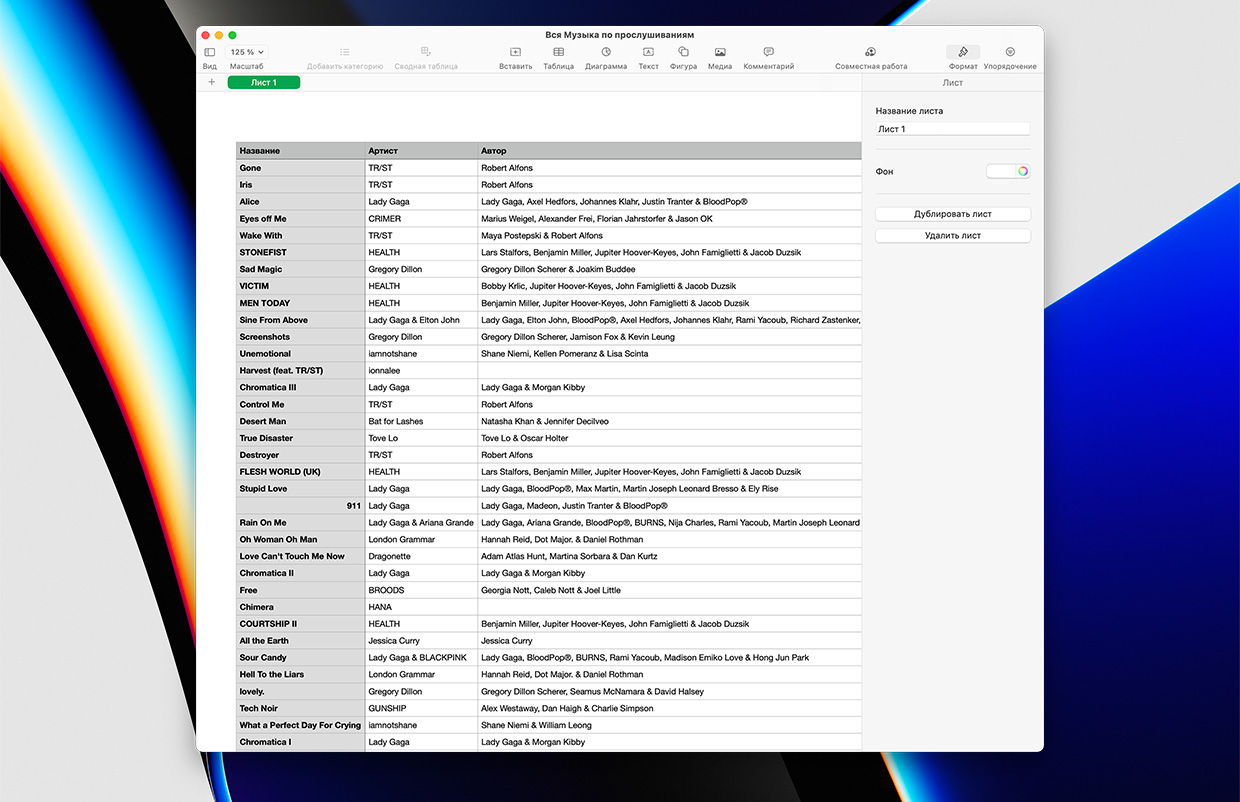Select the Sad Magic title cell
The width and height of the screenshot is (1240, 802).
pos(300,269)
